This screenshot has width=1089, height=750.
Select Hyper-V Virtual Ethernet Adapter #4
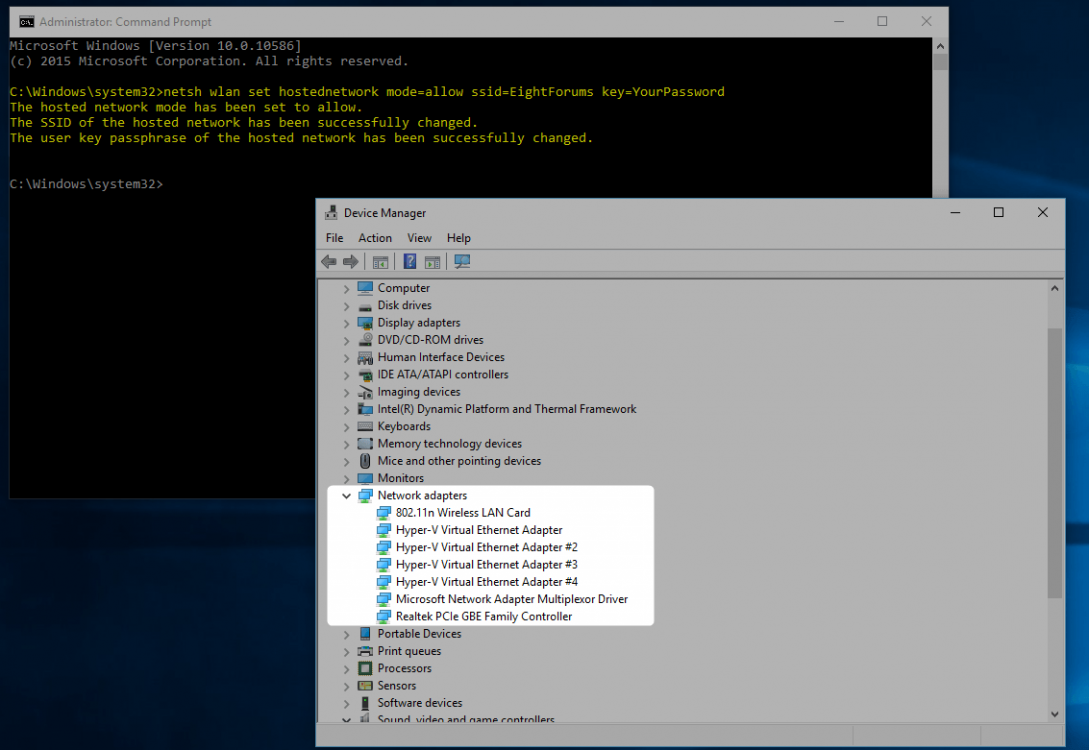[486, 582]
